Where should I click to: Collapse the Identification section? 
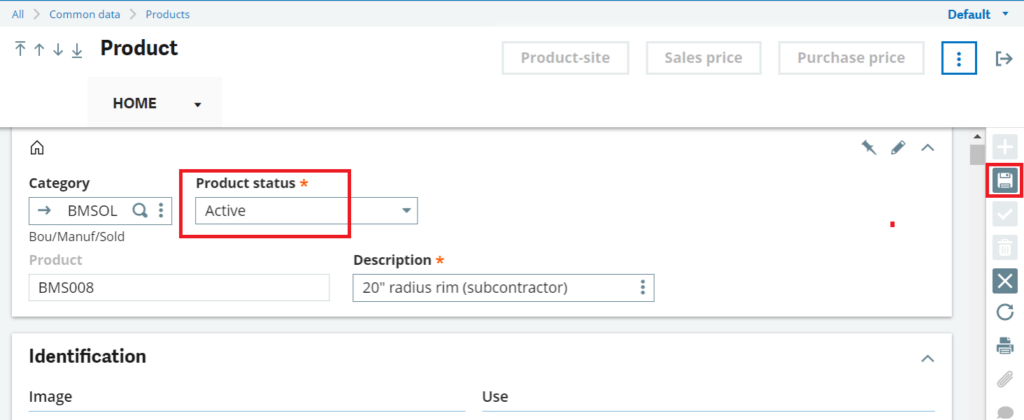click(x=927, y=358)
